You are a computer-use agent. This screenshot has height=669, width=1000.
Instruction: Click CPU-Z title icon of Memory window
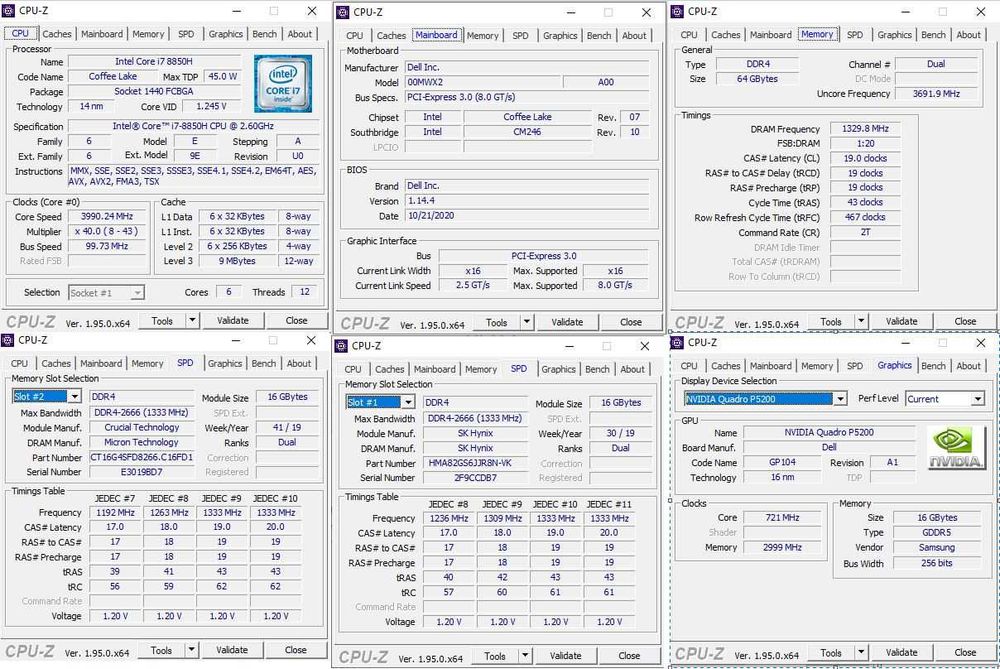pos(677,11)
